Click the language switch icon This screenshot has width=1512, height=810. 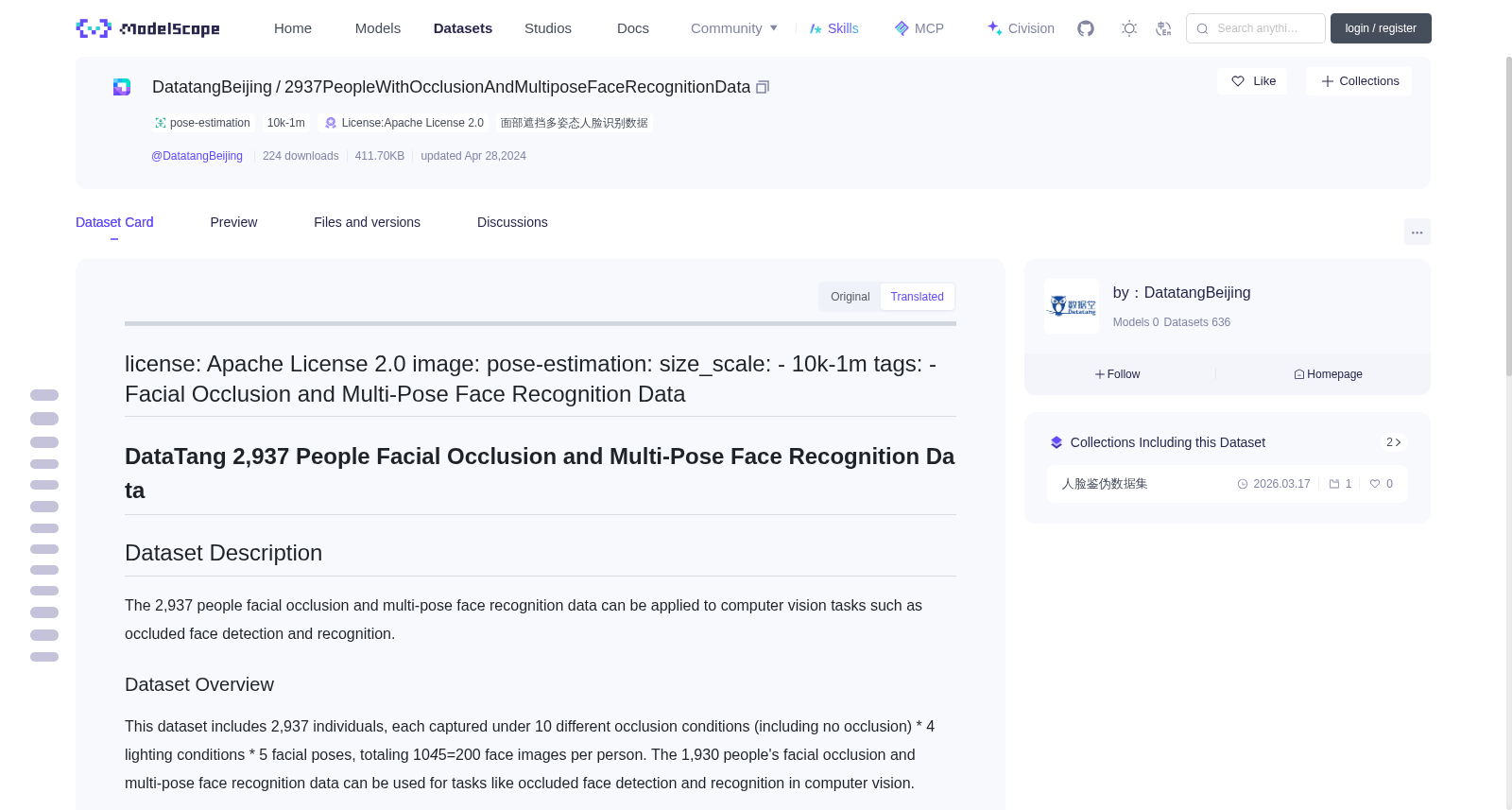click(1164, 28)
